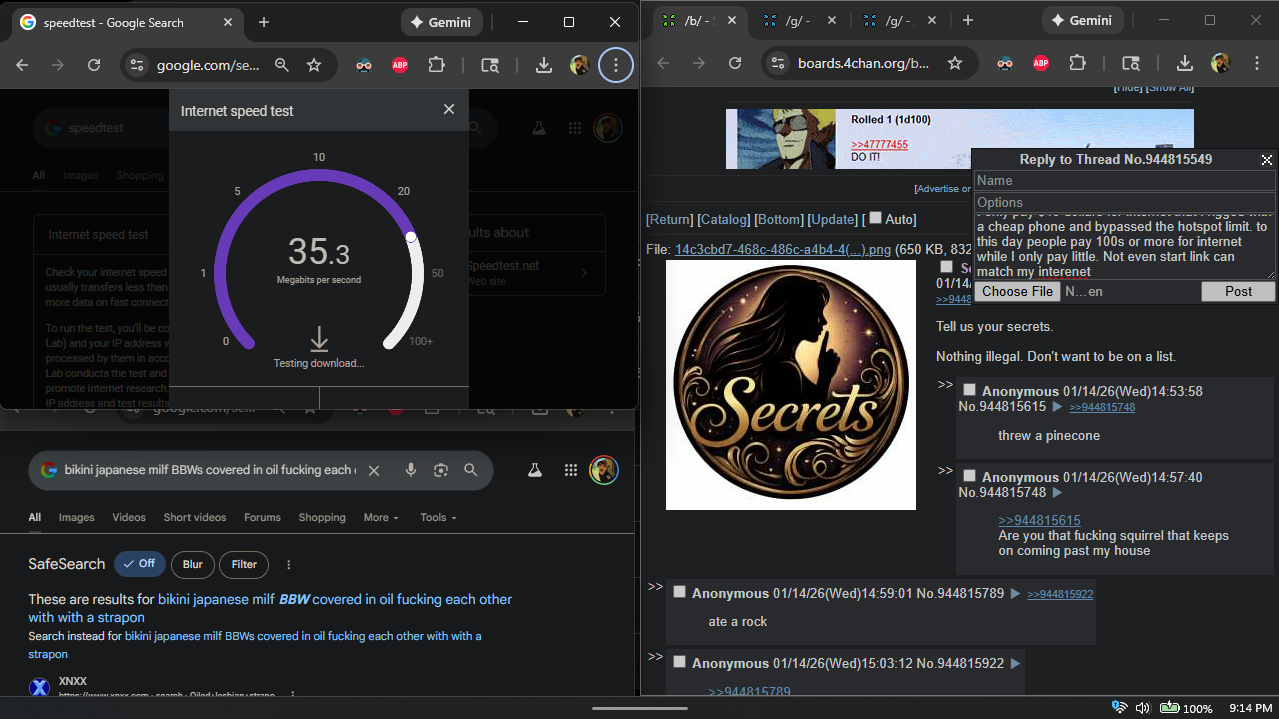Open the Tools dropdown in search results
Screen dimensions: 1279x719
(438, 518)
